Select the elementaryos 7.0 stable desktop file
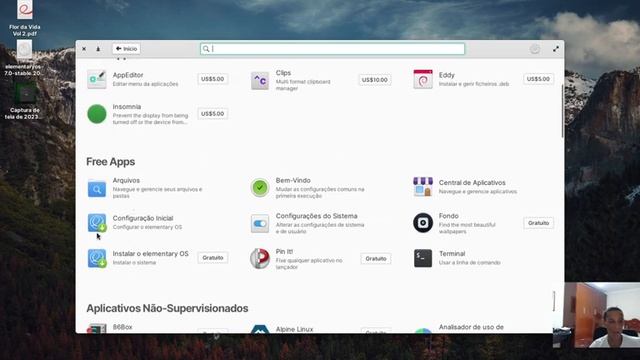The height and width of the screenshot is (360, 640). [24, 58]
